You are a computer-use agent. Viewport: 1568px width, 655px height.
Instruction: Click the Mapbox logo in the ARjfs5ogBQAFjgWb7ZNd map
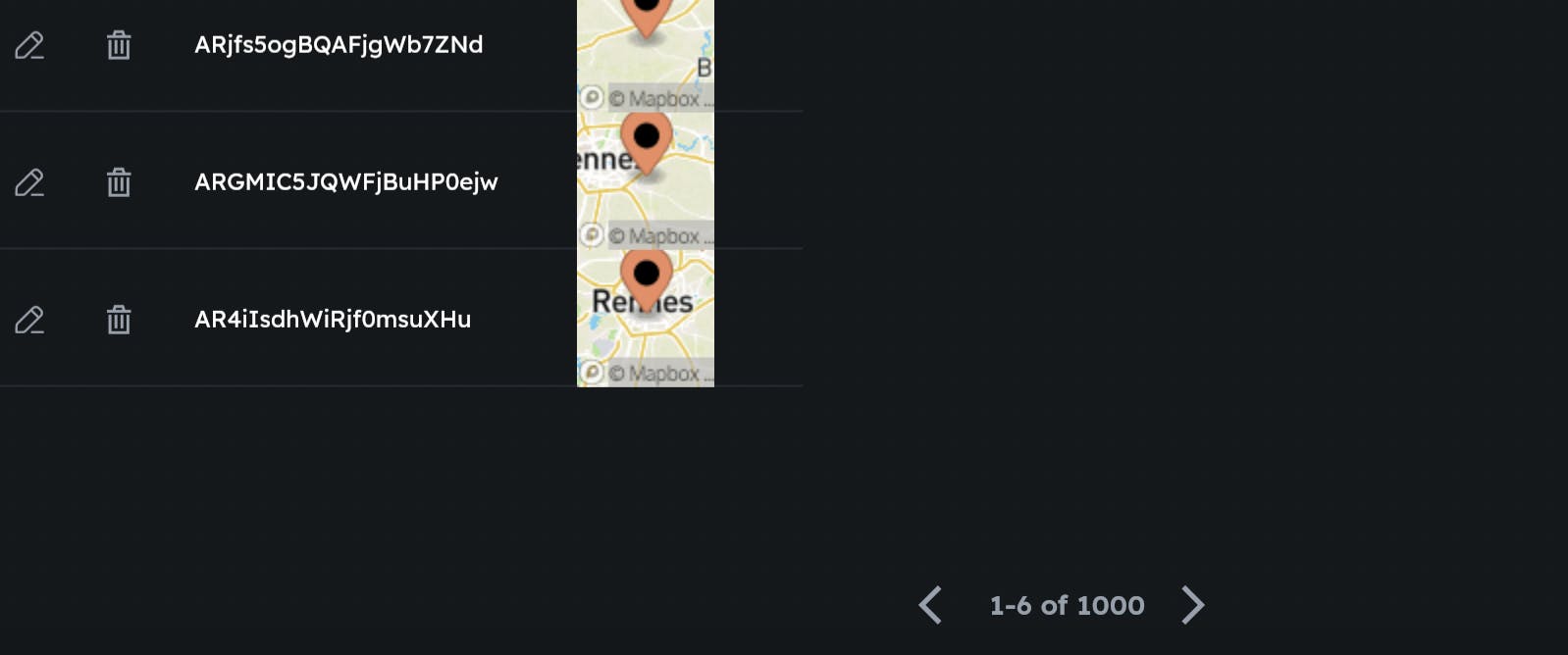(591, 98)
